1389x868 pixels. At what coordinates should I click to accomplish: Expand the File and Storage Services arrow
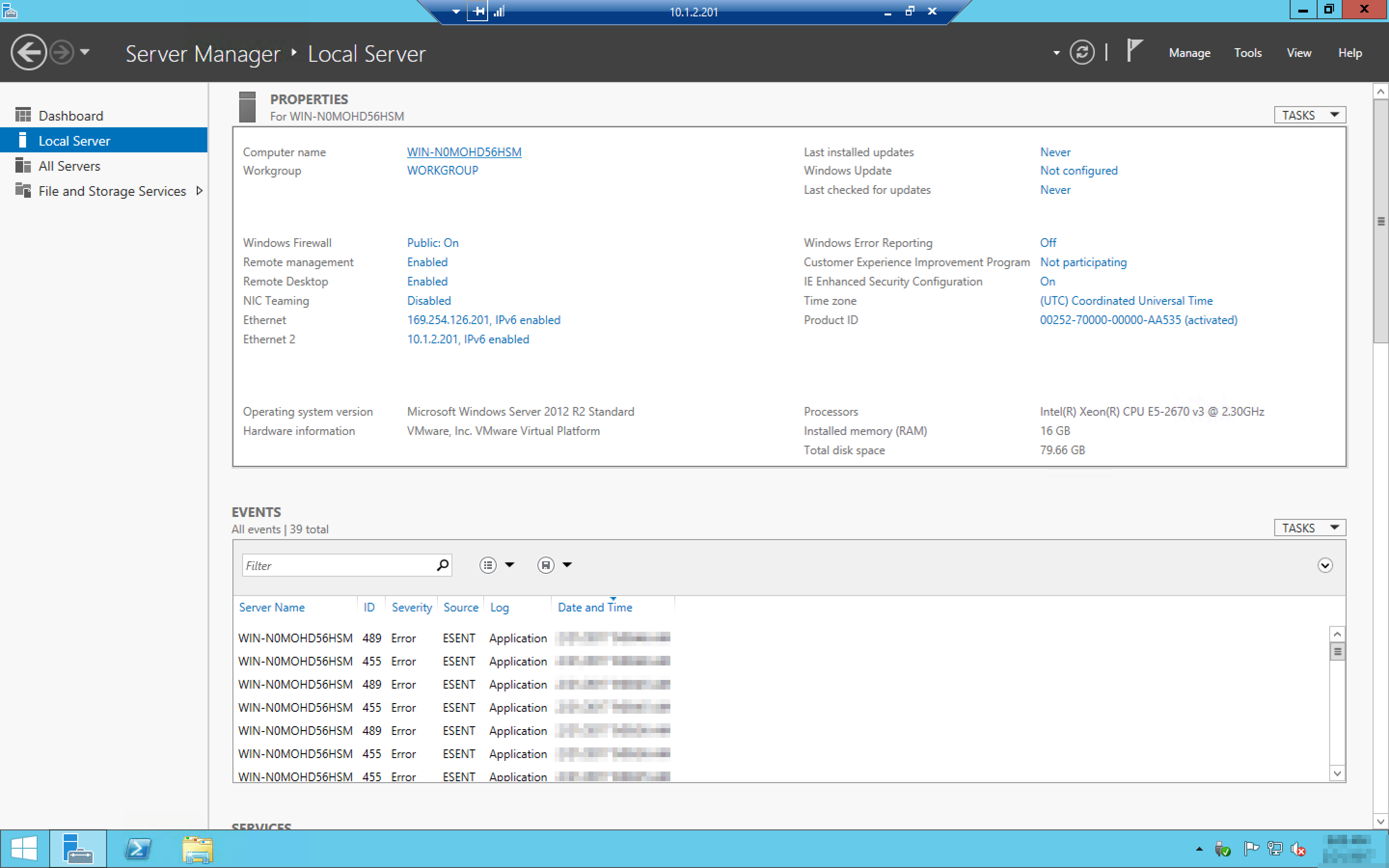(x=199, y=190)
